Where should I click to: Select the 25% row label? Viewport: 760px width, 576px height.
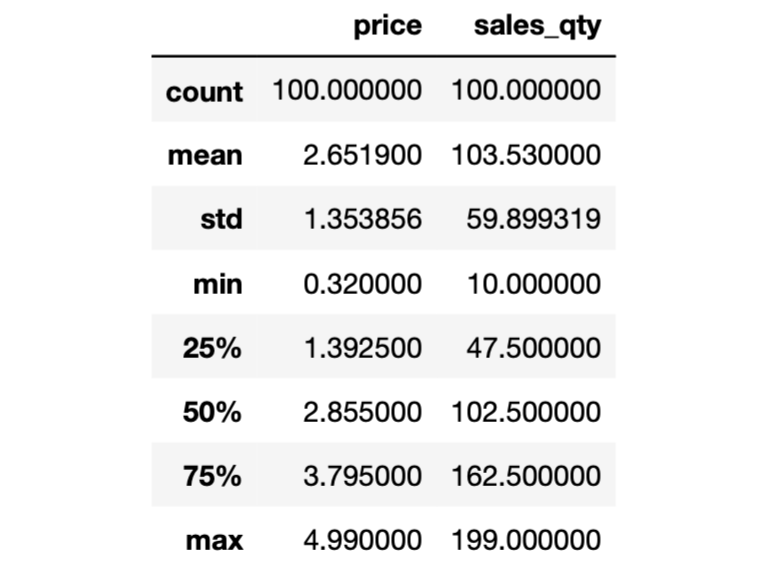point(212,348)
